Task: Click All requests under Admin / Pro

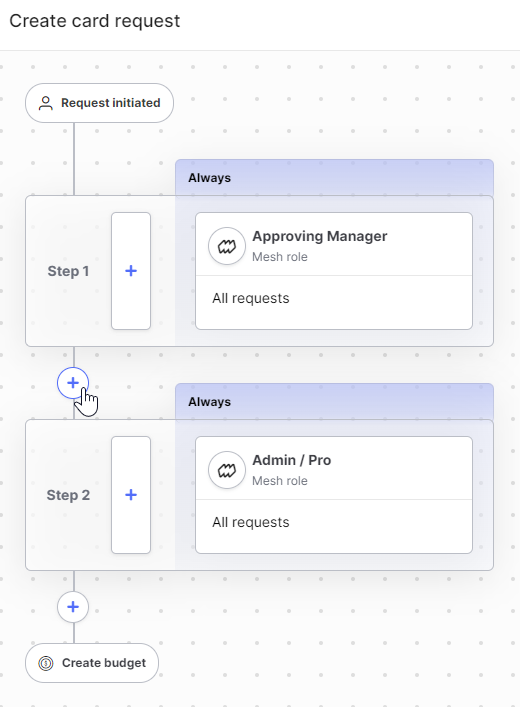Action: tap(251, 523)
